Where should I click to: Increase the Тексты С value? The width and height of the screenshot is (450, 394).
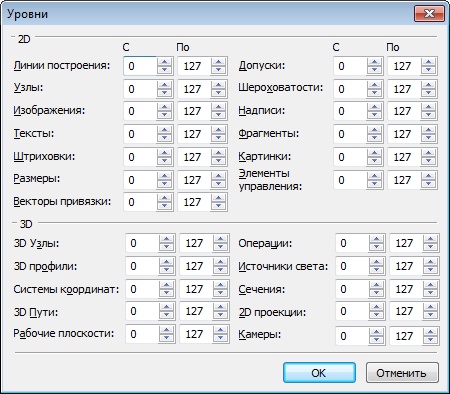click(164, 130)
